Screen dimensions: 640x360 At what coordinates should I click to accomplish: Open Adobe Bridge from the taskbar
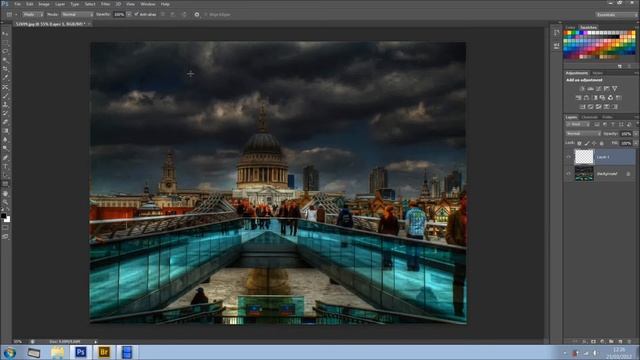point(104,352)
